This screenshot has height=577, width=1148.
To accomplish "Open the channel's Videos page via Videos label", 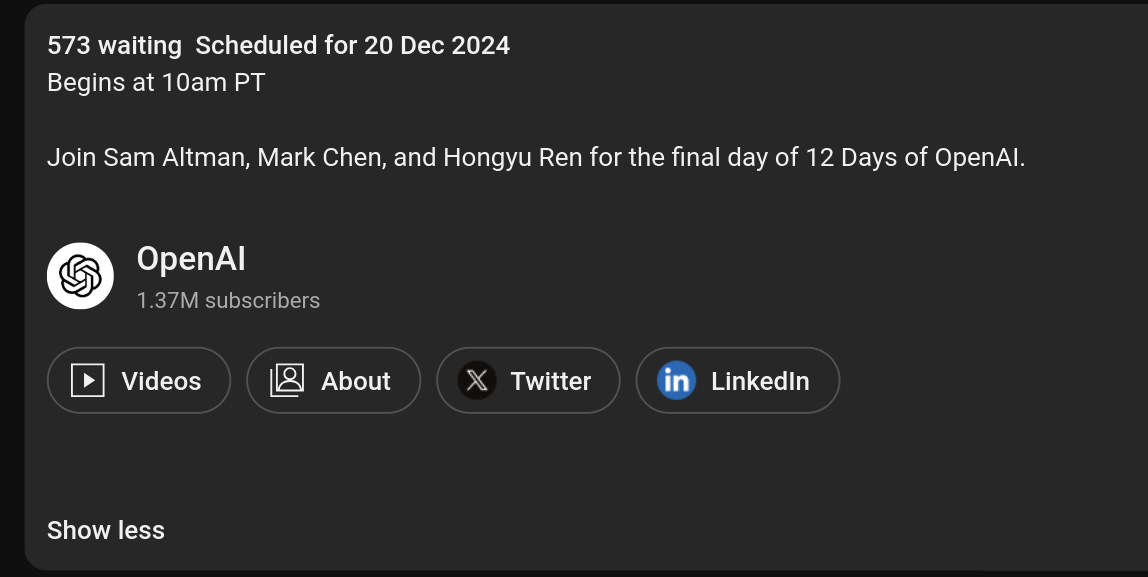I will 161,381.
